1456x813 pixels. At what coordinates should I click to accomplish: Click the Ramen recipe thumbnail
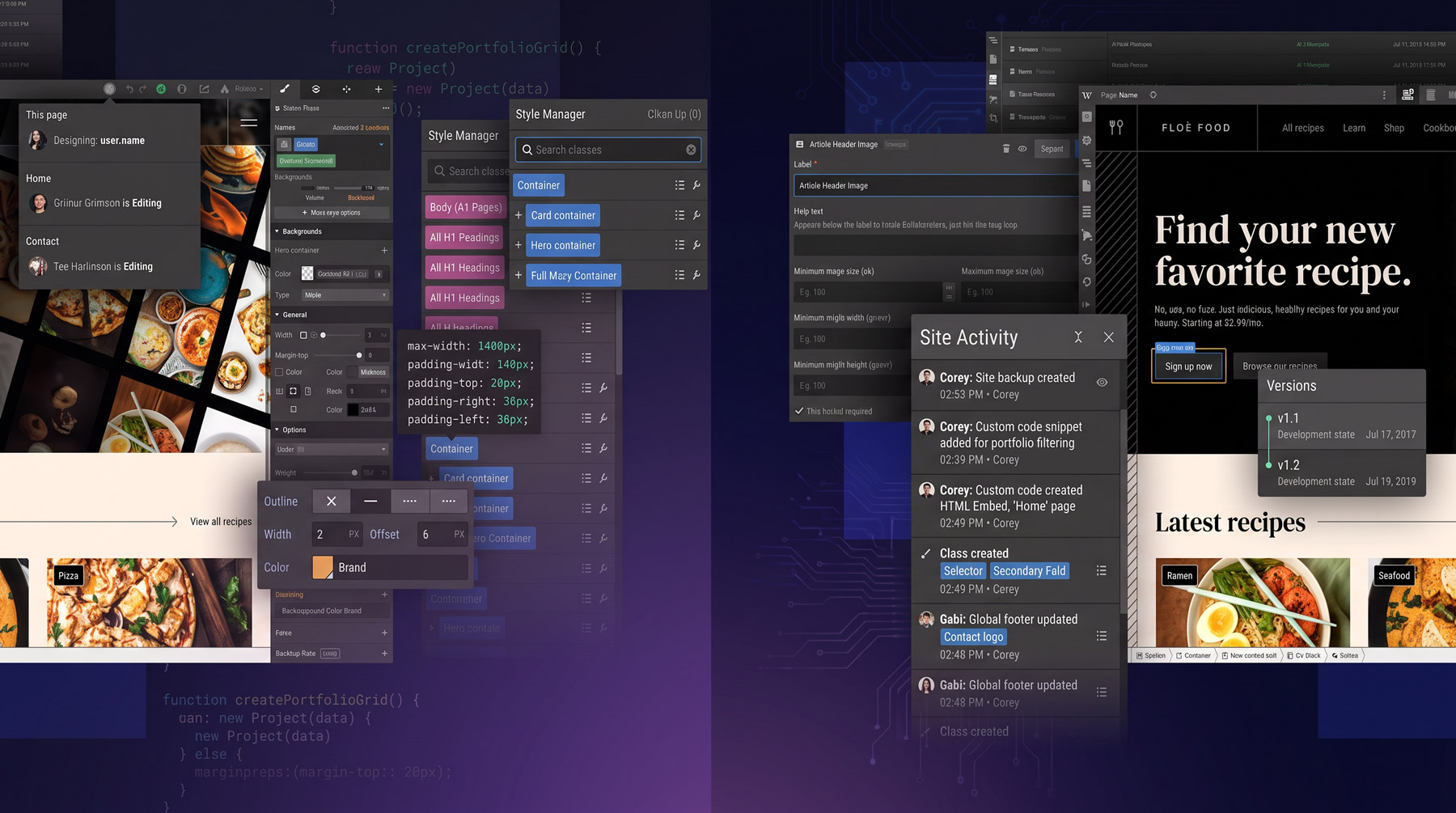(1252, 602)
